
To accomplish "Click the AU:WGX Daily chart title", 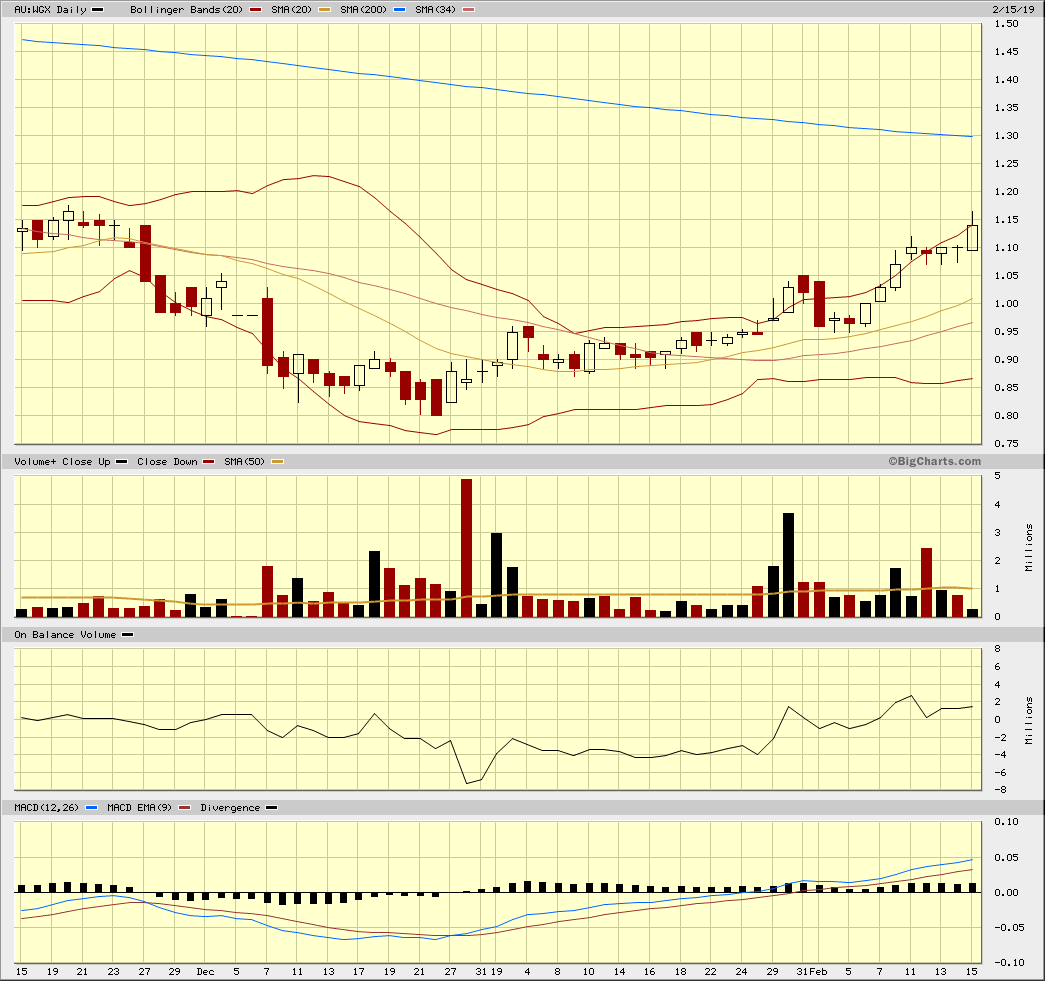I will point(51,9).
